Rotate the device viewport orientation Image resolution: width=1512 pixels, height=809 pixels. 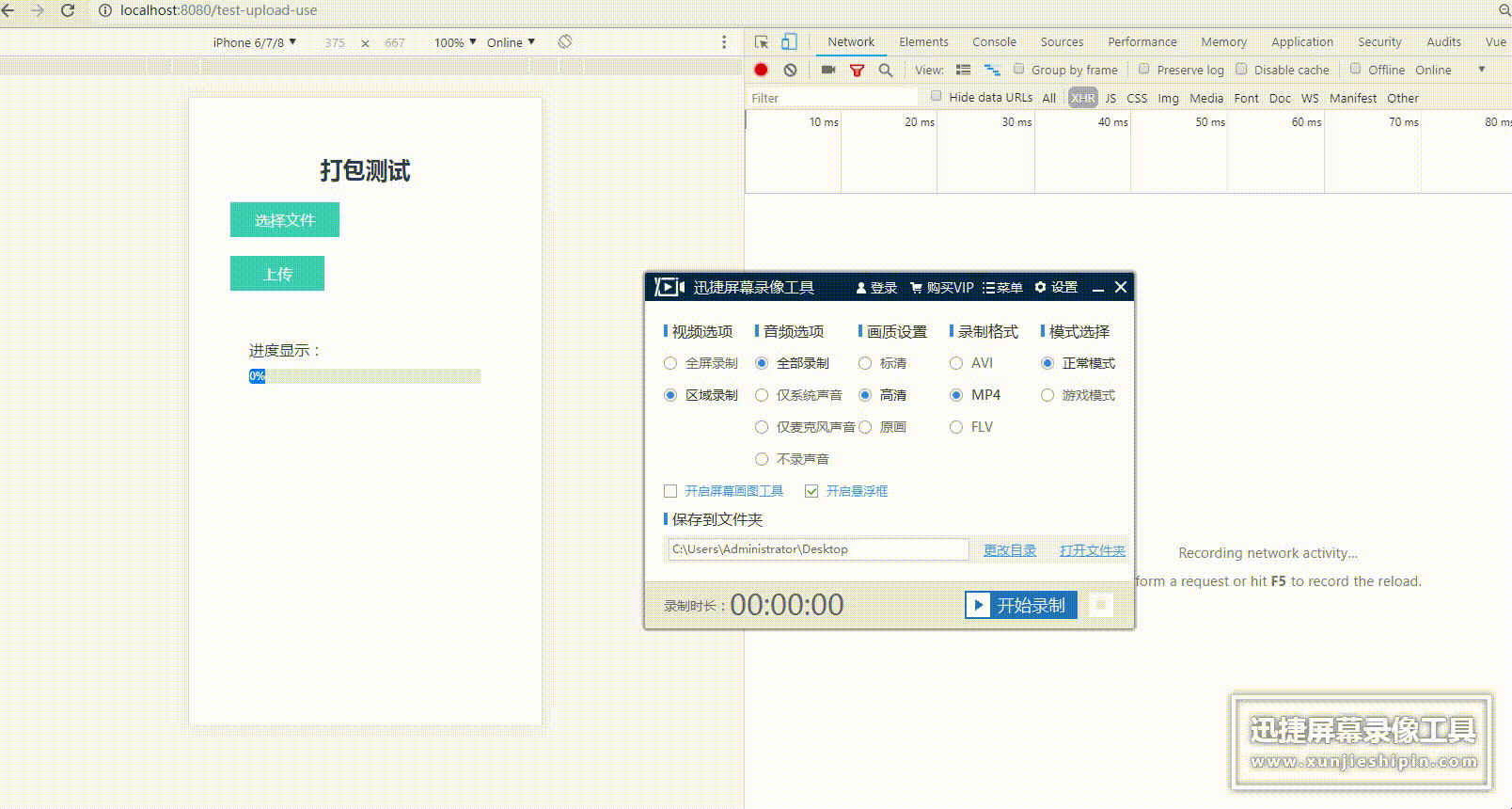(565, 42)
